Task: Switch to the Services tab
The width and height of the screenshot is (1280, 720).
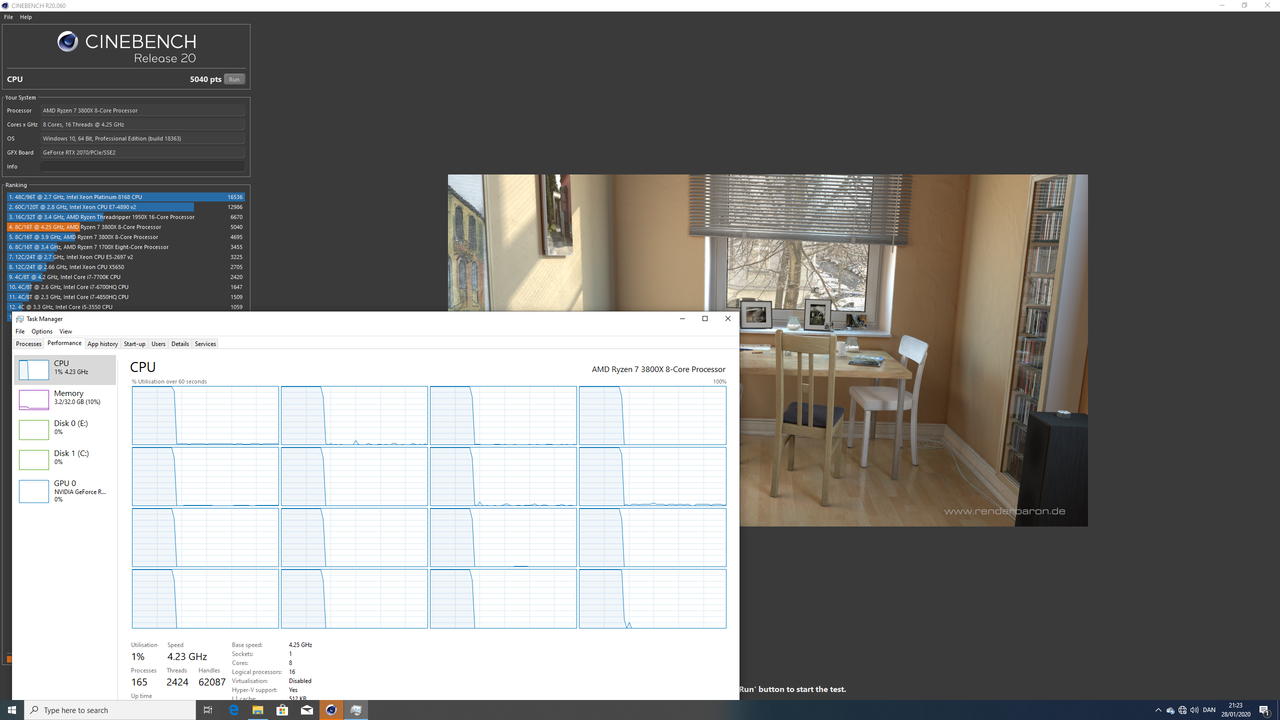Action: coord(205,344)
